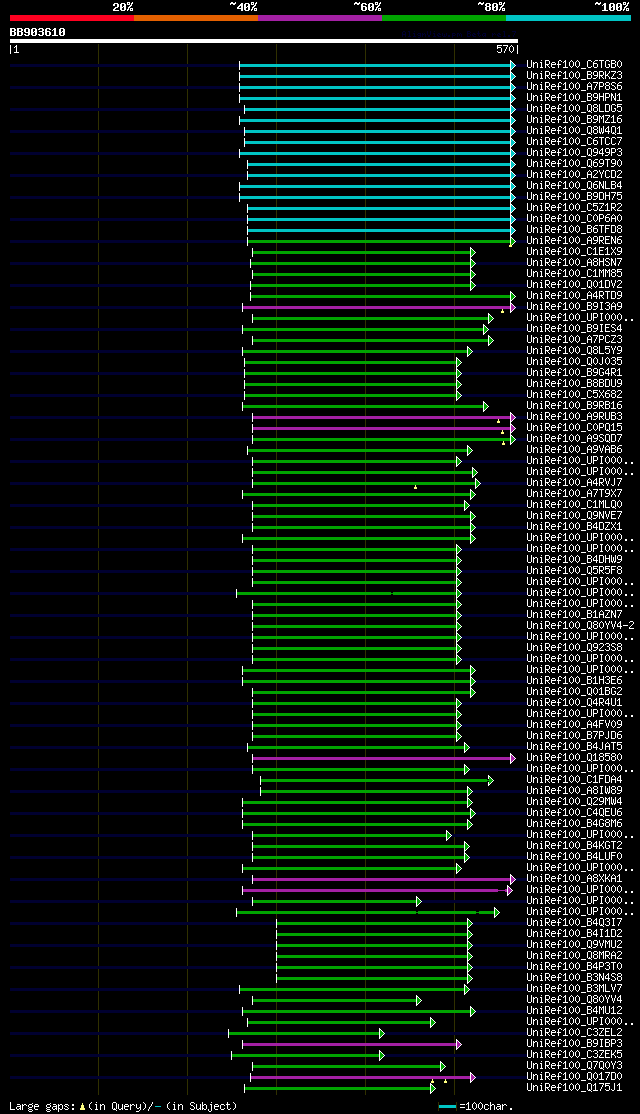
Task: Click the UniRef100_Q80YV4 hit label
Action: click(575, 1000)
